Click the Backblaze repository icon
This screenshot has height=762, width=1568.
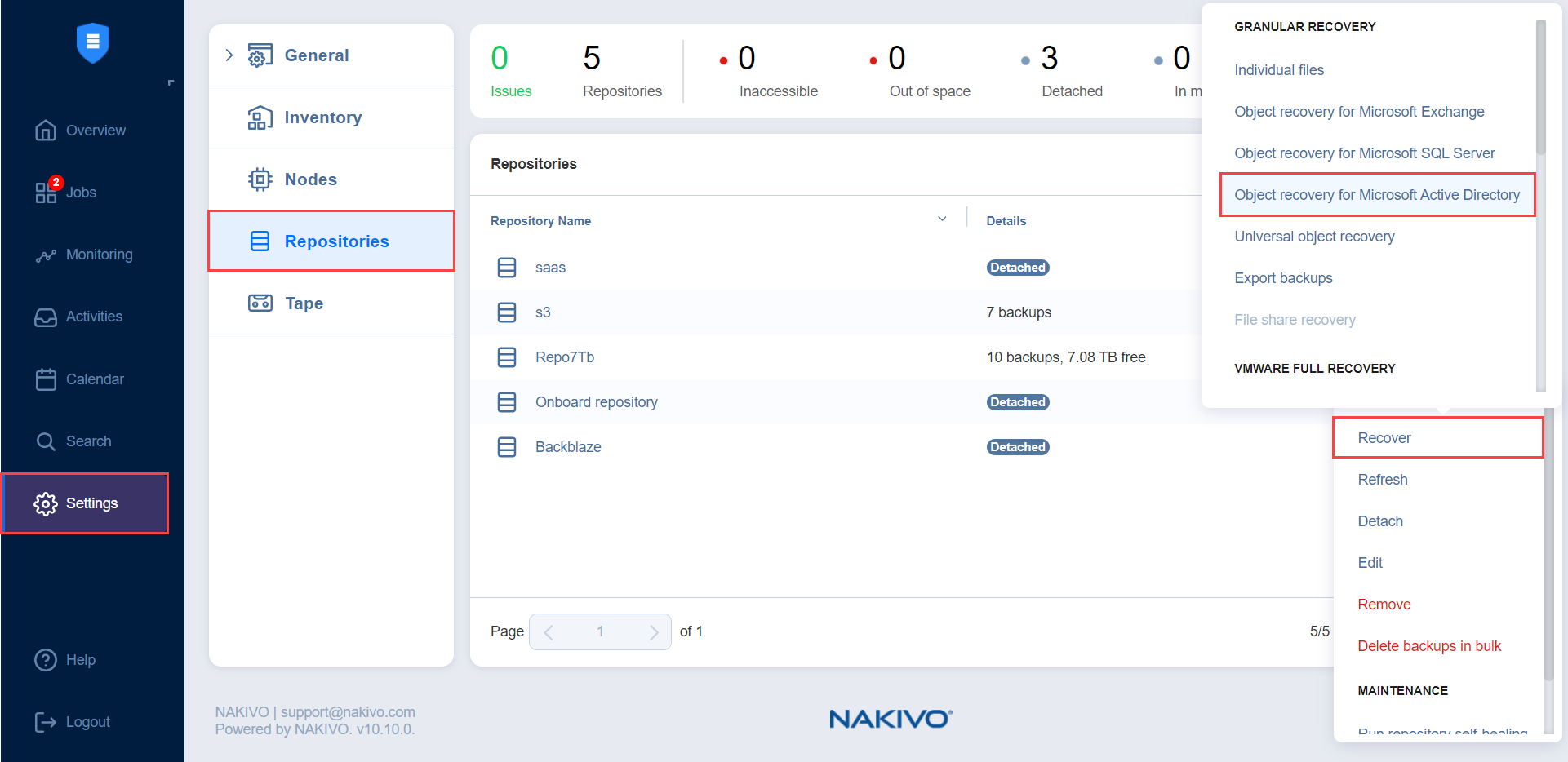click(507, 447)
